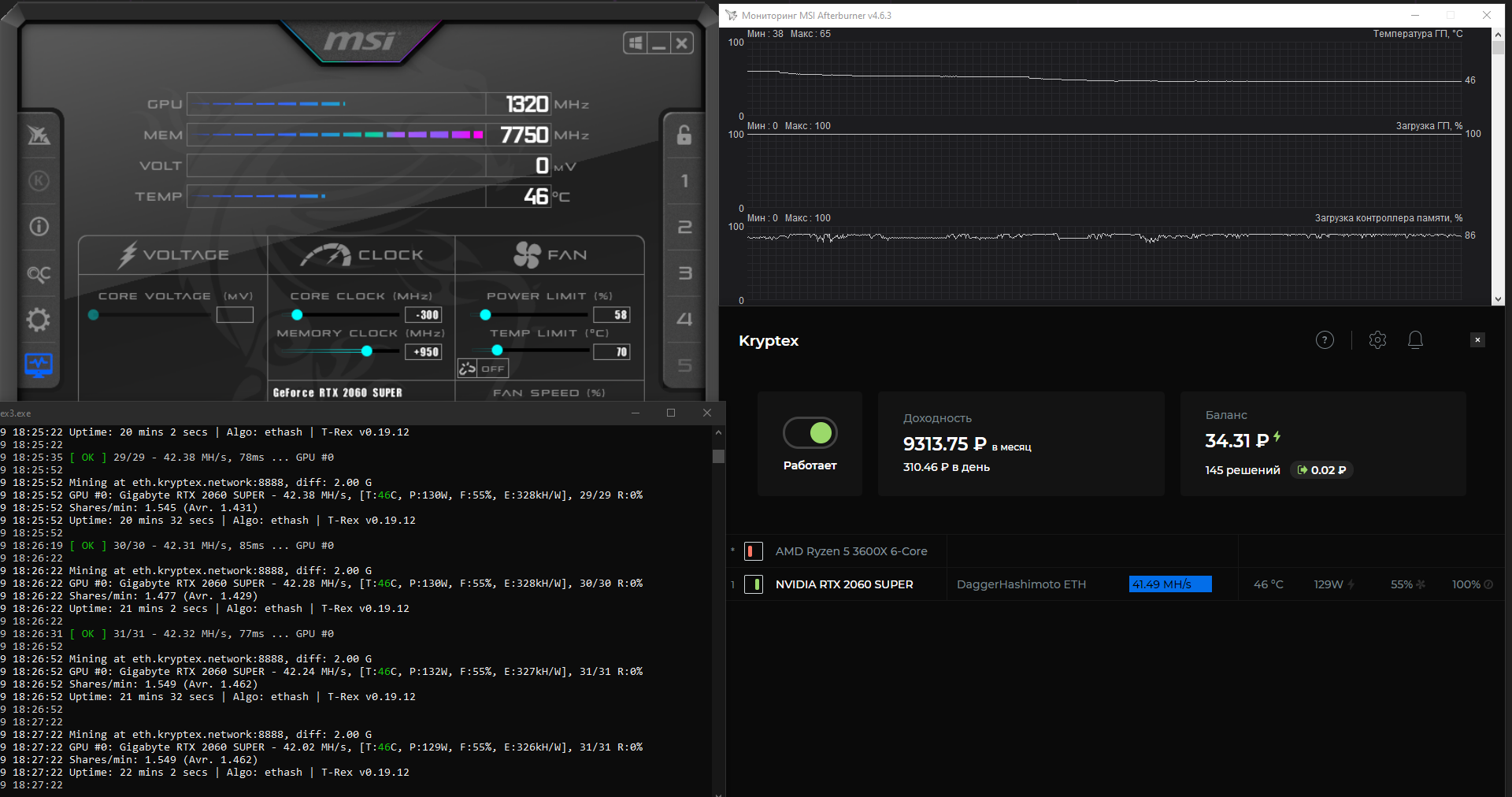
Task: Click the 129W power lightning icon
Action: click(1351, 584)
